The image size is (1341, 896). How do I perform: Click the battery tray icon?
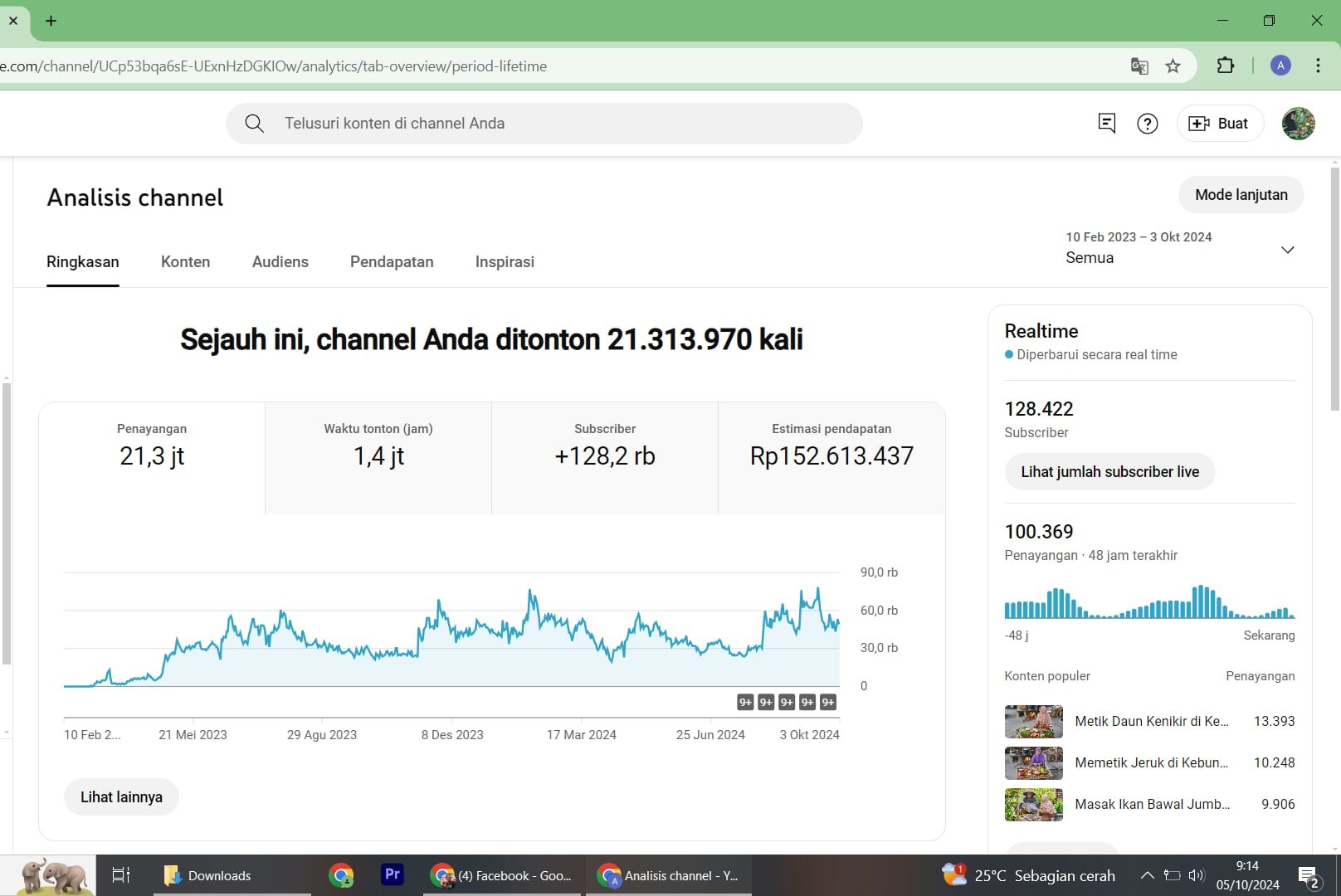point(1172,875)
